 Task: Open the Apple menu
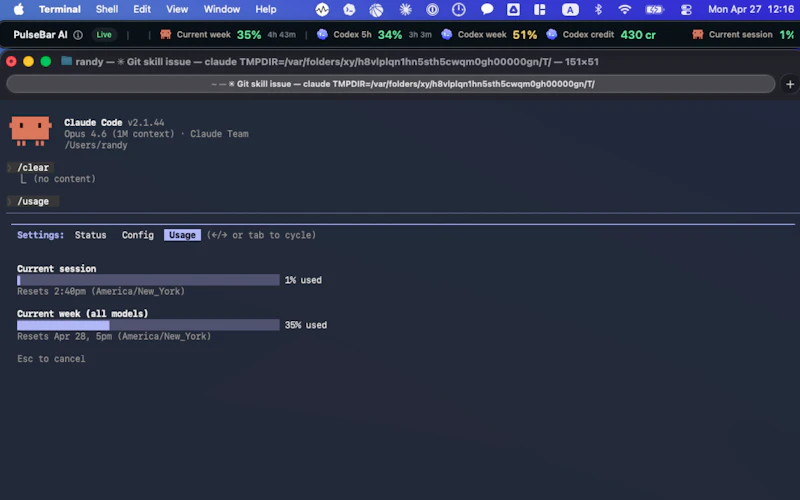click(x=19, y=9)
